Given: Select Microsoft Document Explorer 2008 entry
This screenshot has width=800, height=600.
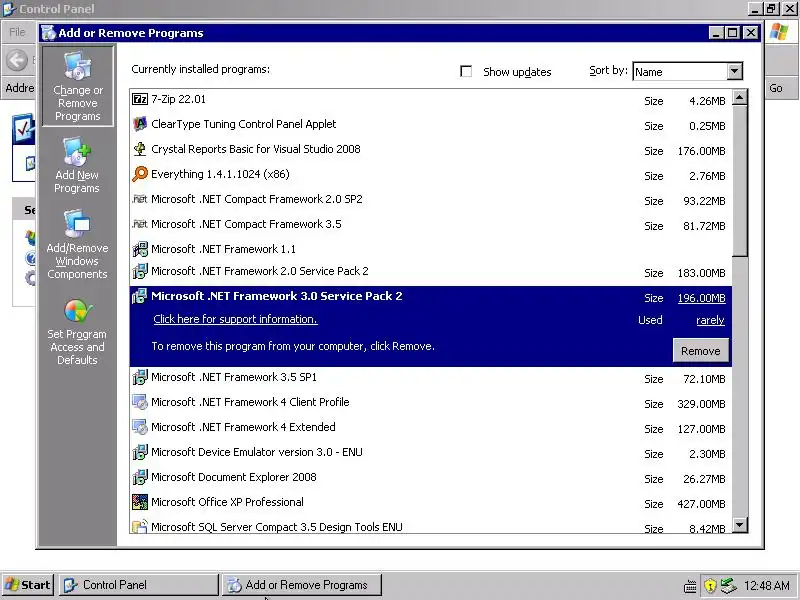Looking at the screenshot, I should 431,478.
